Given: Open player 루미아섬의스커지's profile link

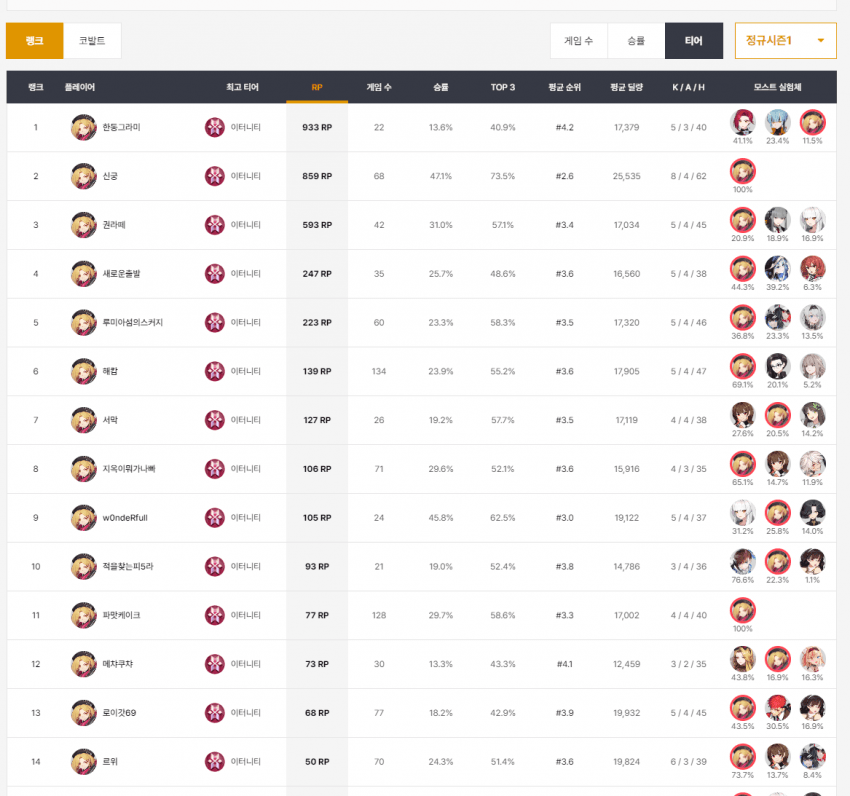Looking at the screenshot, I should tap(132, 322).
